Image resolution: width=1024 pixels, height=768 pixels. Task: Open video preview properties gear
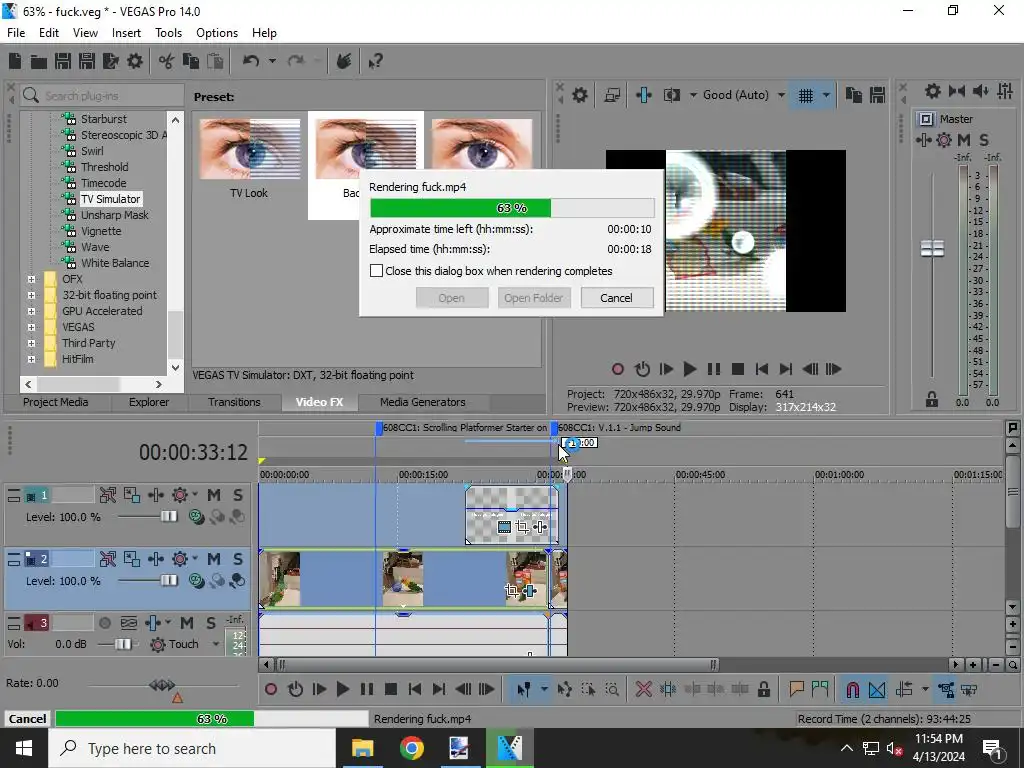tap(579, 95)
